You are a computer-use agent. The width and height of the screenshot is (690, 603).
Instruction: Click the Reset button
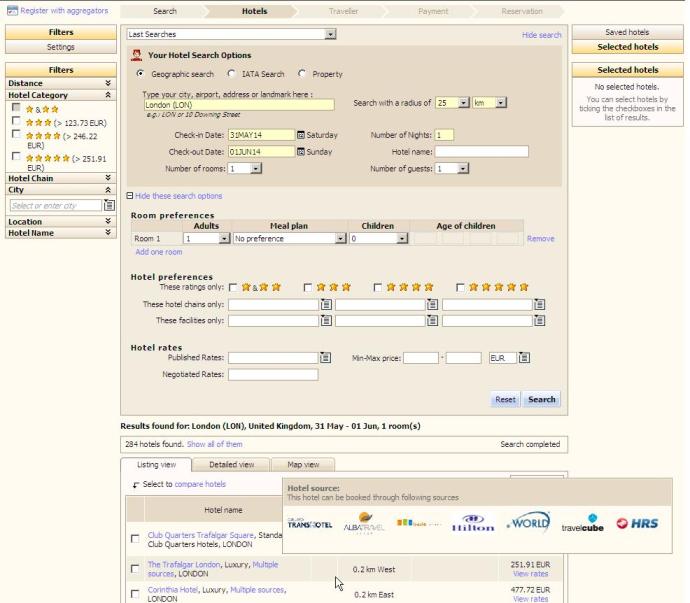[505, 399]
